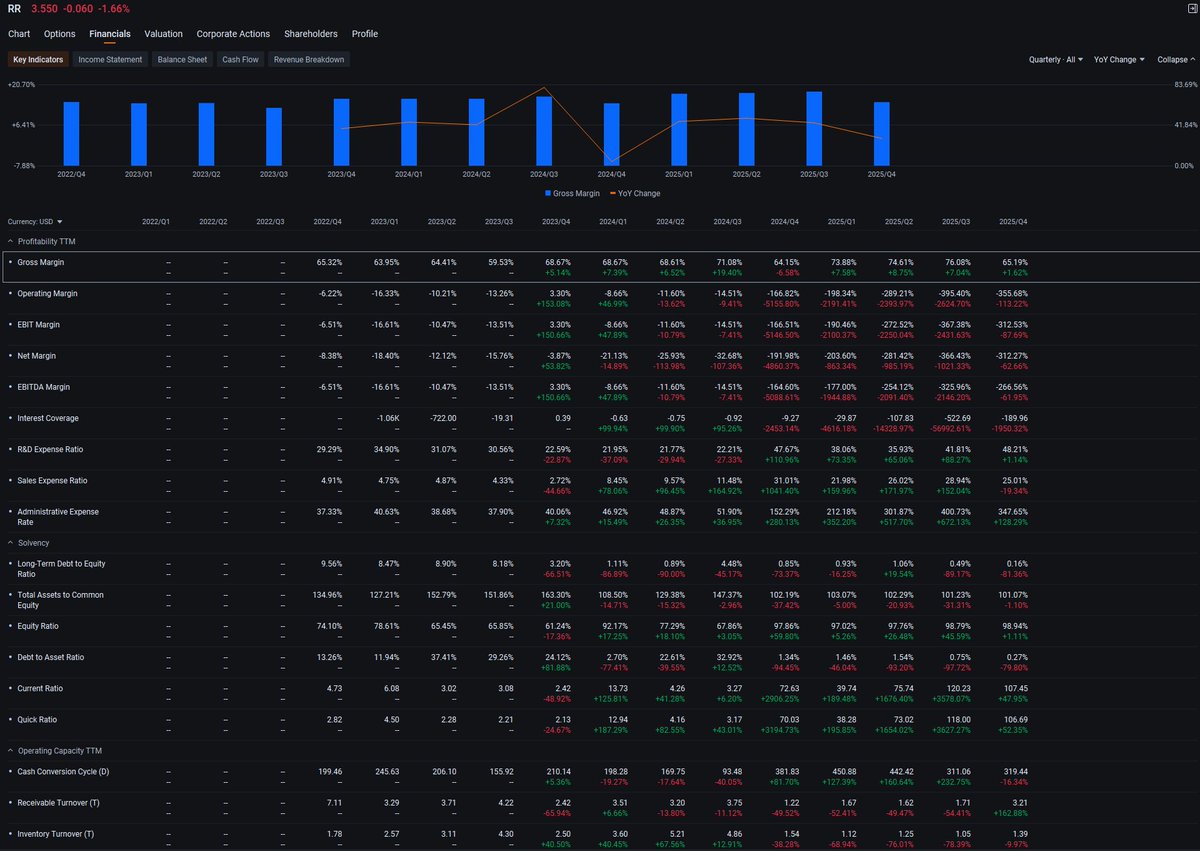
Task: Click the EBIT Margin row label
Action: [x=39, y=325]
